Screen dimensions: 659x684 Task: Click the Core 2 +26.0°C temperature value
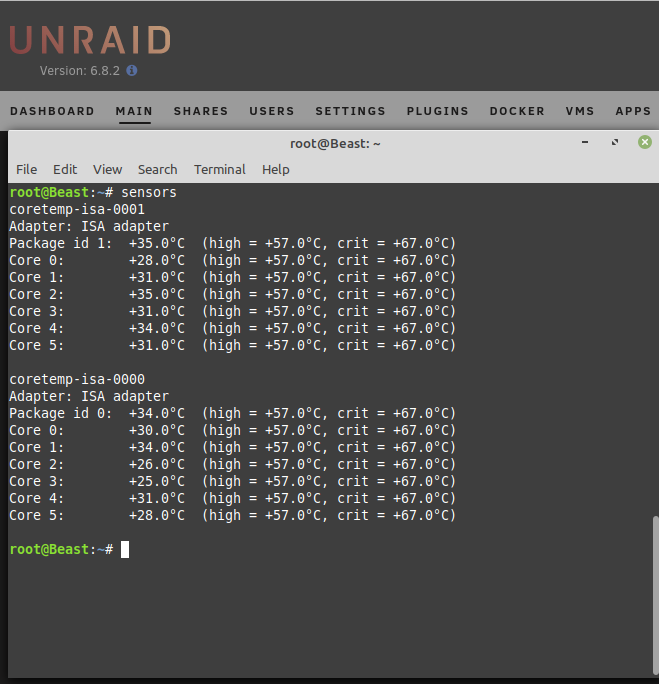[x=157, y=465]
